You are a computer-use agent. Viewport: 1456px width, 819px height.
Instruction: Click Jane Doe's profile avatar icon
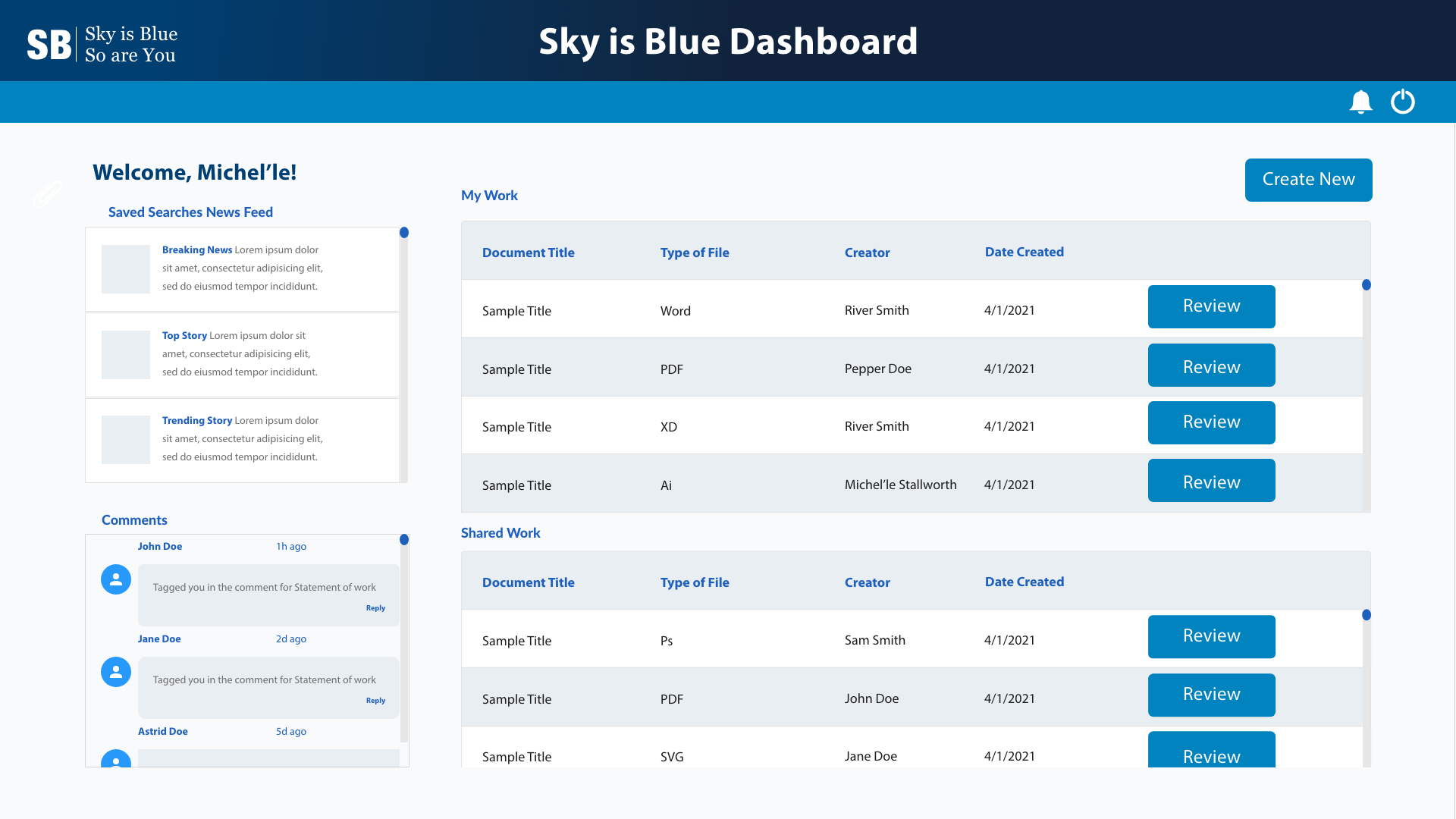[115, 671]
